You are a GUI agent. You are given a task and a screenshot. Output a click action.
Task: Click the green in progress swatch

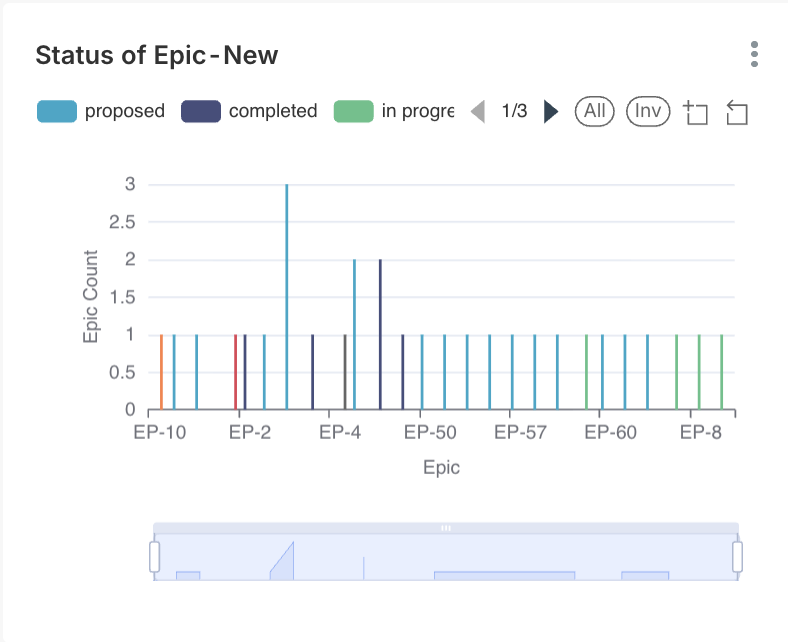[x=354, y=111]
